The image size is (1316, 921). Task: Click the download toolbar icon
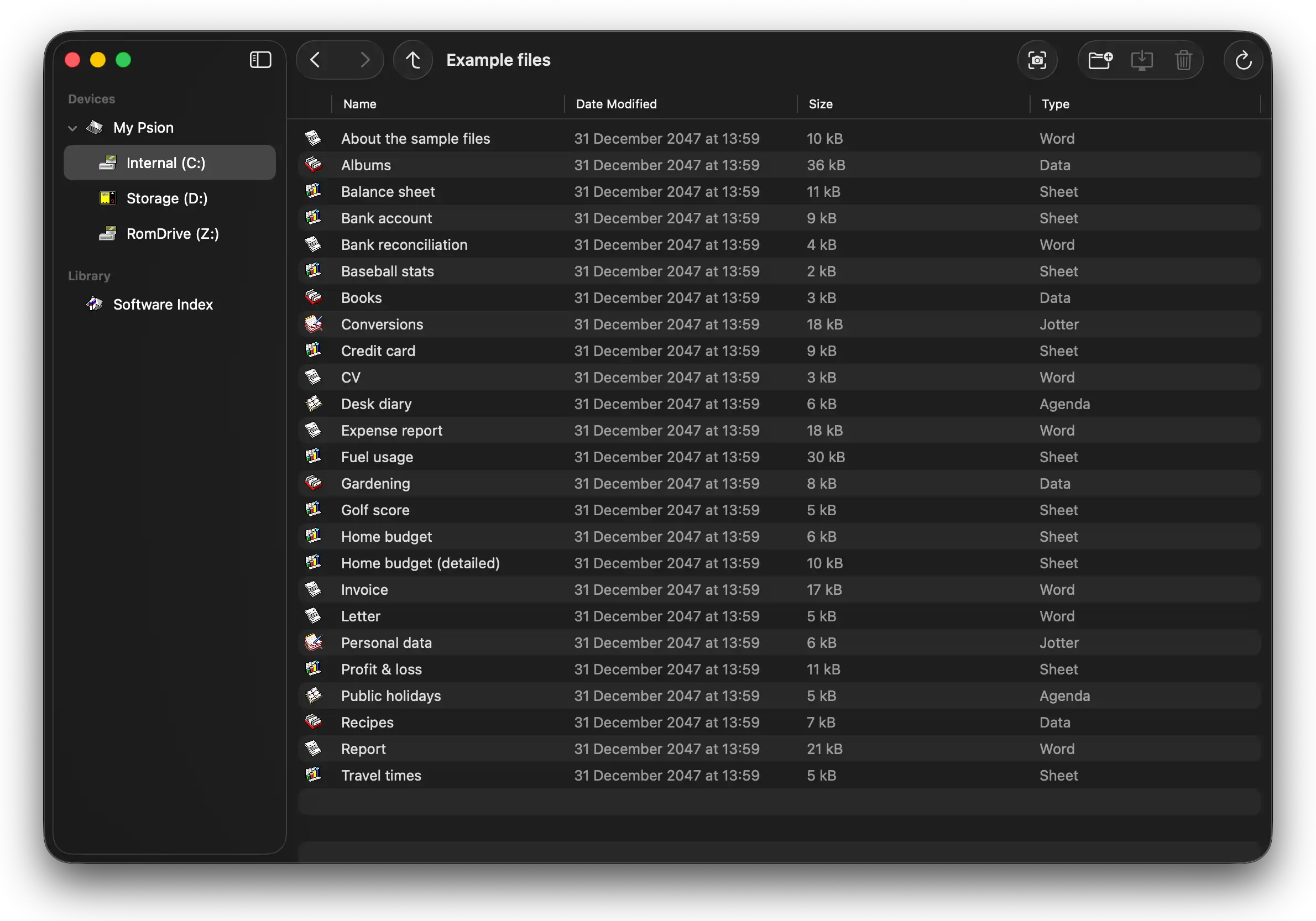click(1142, 60)
